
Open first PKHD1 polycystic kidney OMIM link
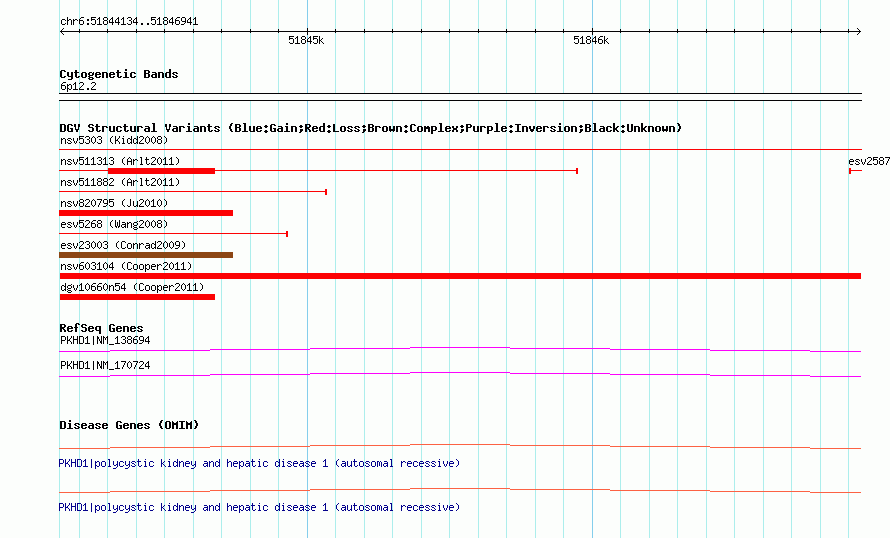[x=259, y=464]
